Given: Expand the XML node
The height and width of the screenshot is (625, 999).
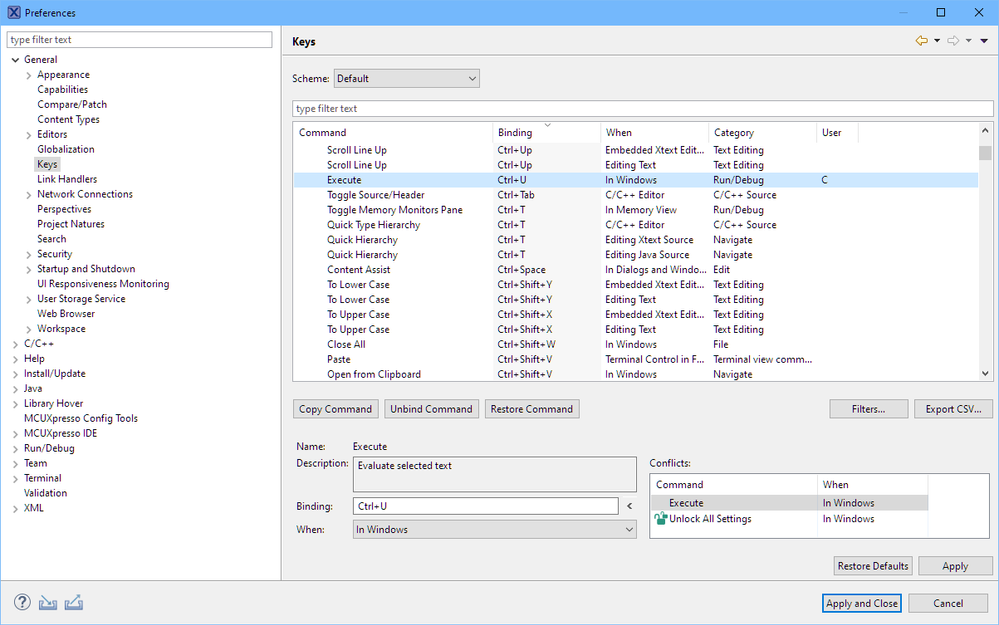Looking at the screenshot, I should (15, 508).
